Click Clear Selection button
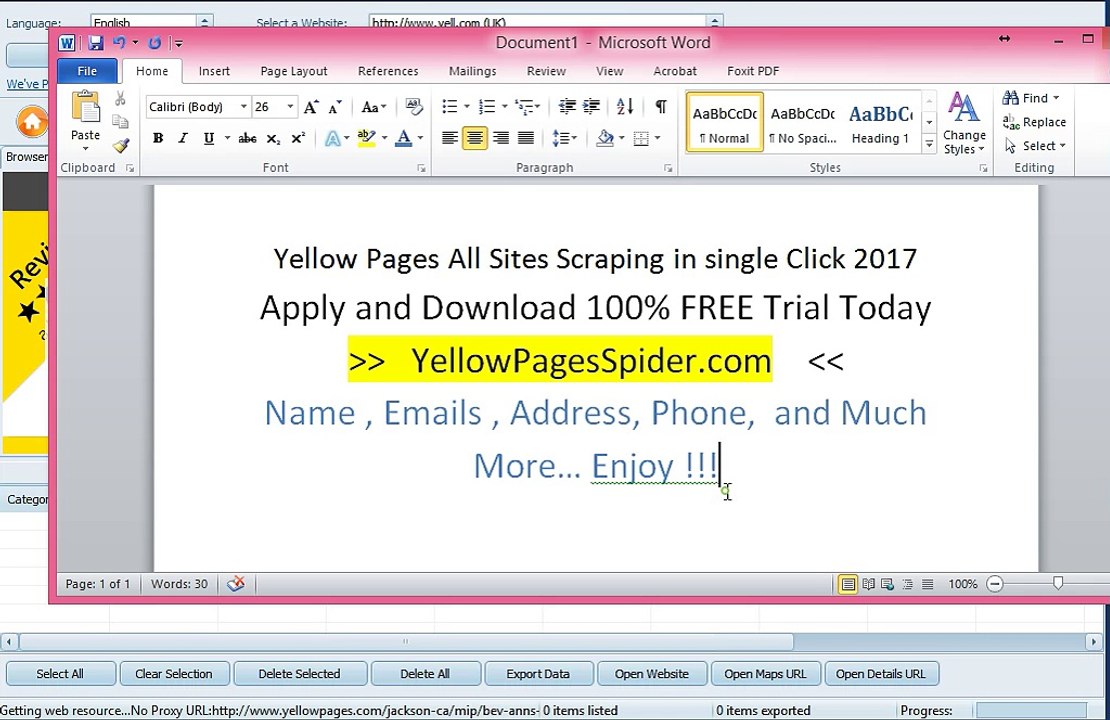This screenshot has height=720, width=1110. (174, 674)
